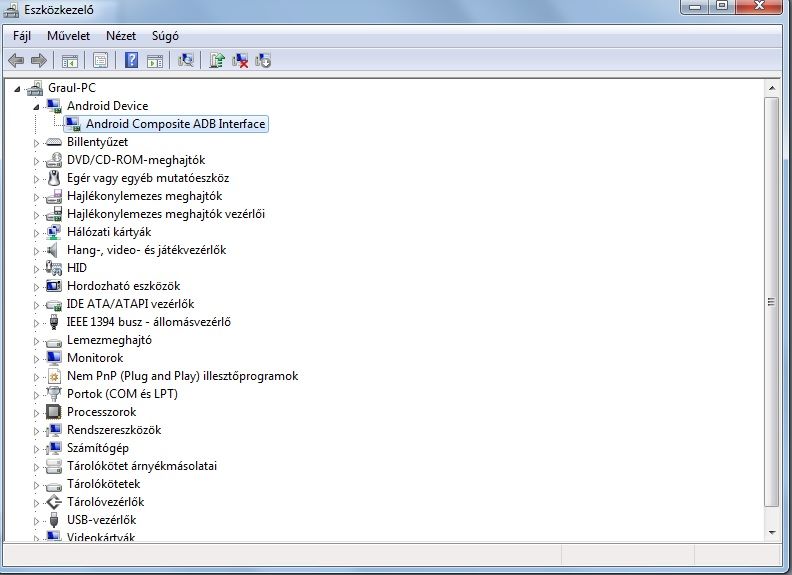792x575 pixels.
Task: Expand the DVD/CD-ROM-meghajtók category
Action: [36, 161]
